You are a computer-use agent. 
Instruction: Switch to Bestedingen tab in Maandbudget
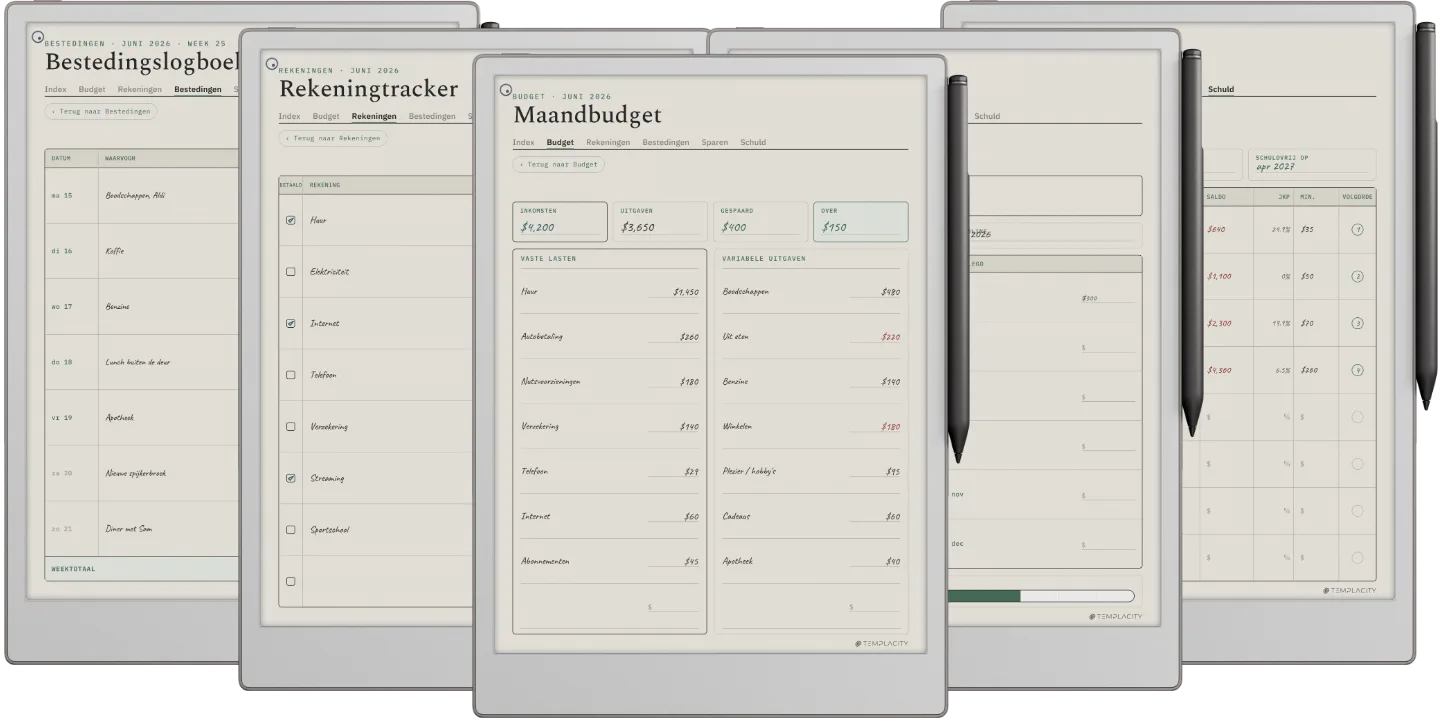(666, 142)
